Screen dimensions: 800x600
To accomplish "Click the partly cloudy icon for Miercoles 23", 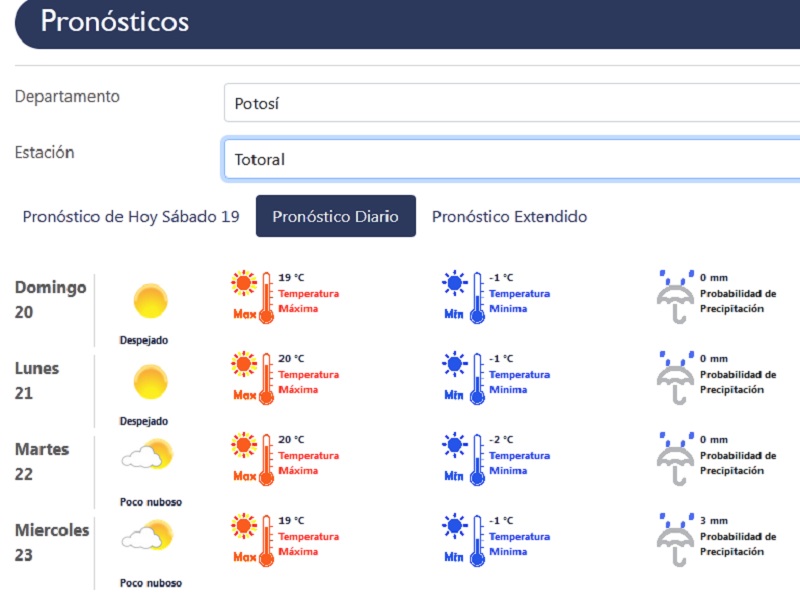I will click(x=146, y=537).
